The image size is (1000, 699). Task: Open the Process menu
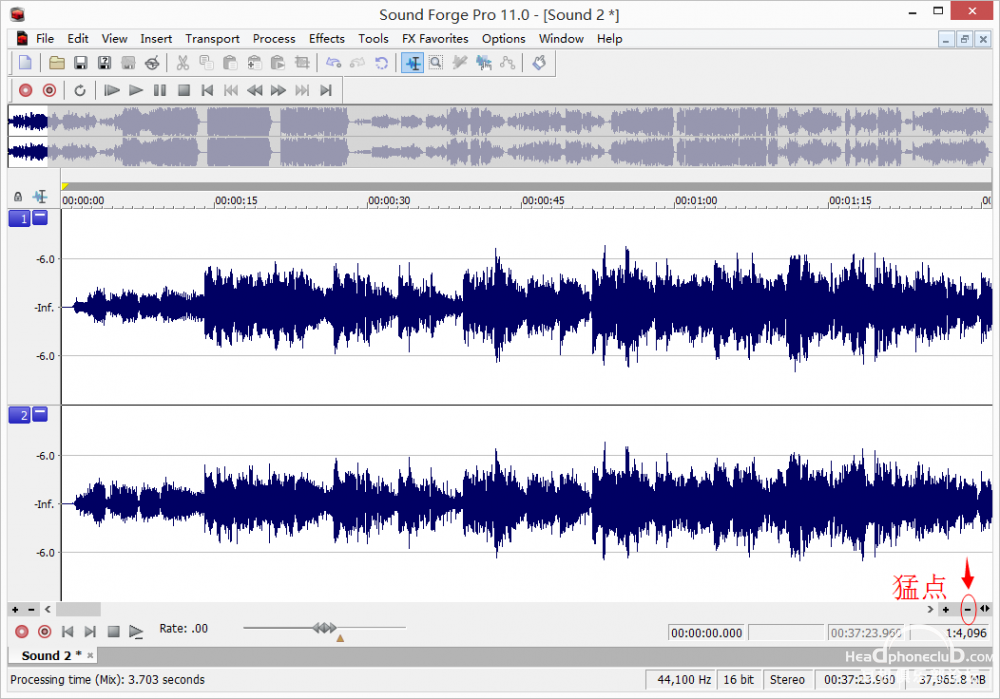pyautogui.click(x=274, y=39)
